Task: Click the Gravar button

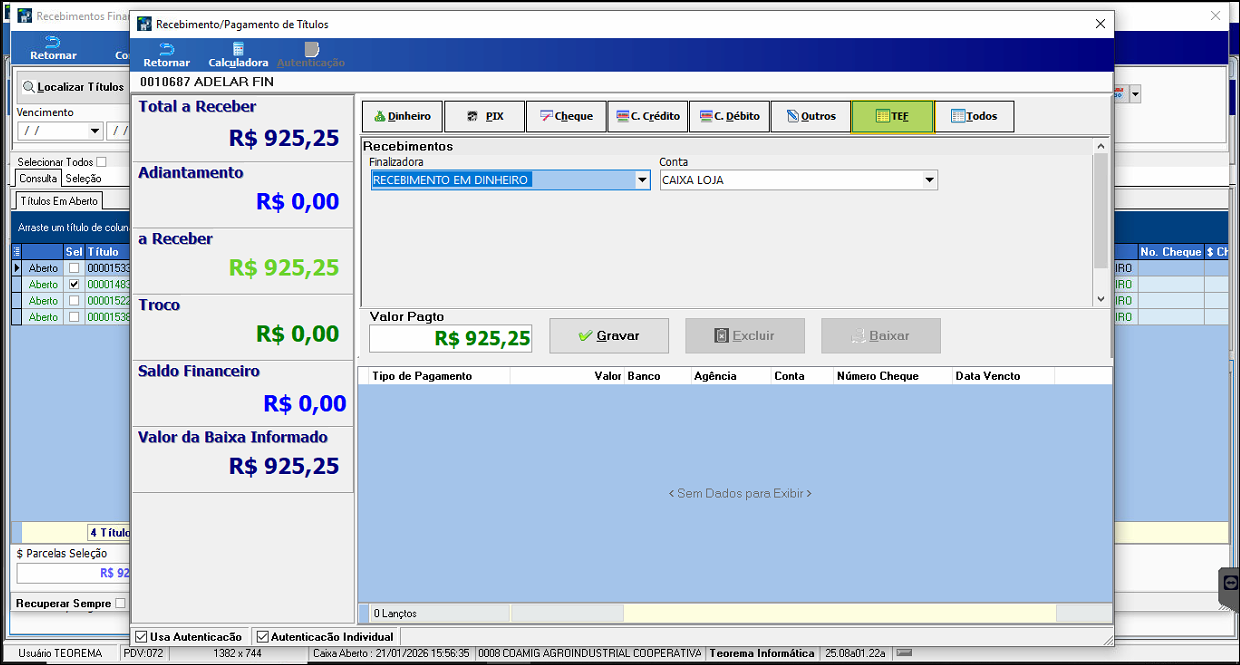Action: [608, 336]
